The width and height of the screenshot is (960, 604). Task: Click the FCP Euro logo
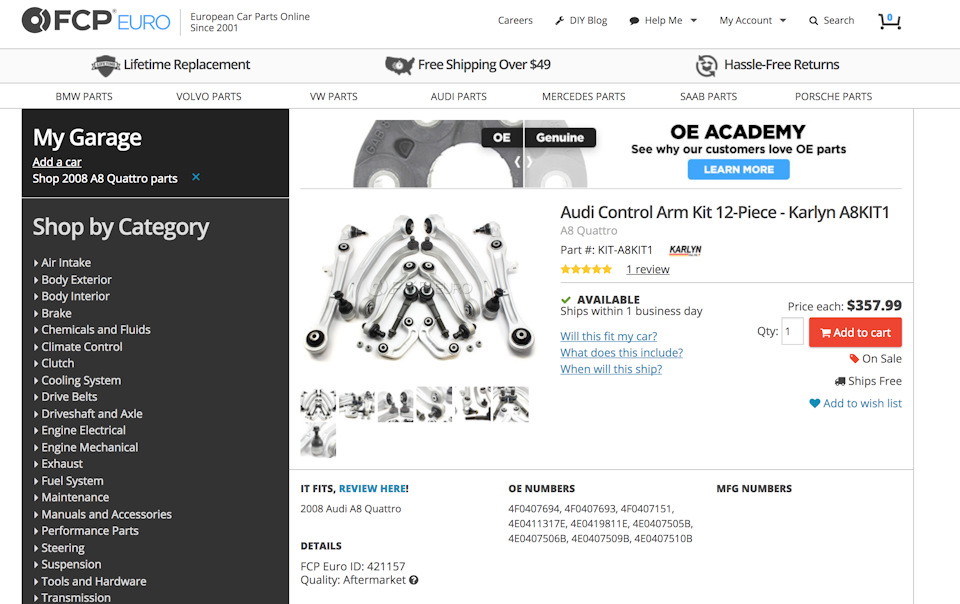tap(96, 20)
